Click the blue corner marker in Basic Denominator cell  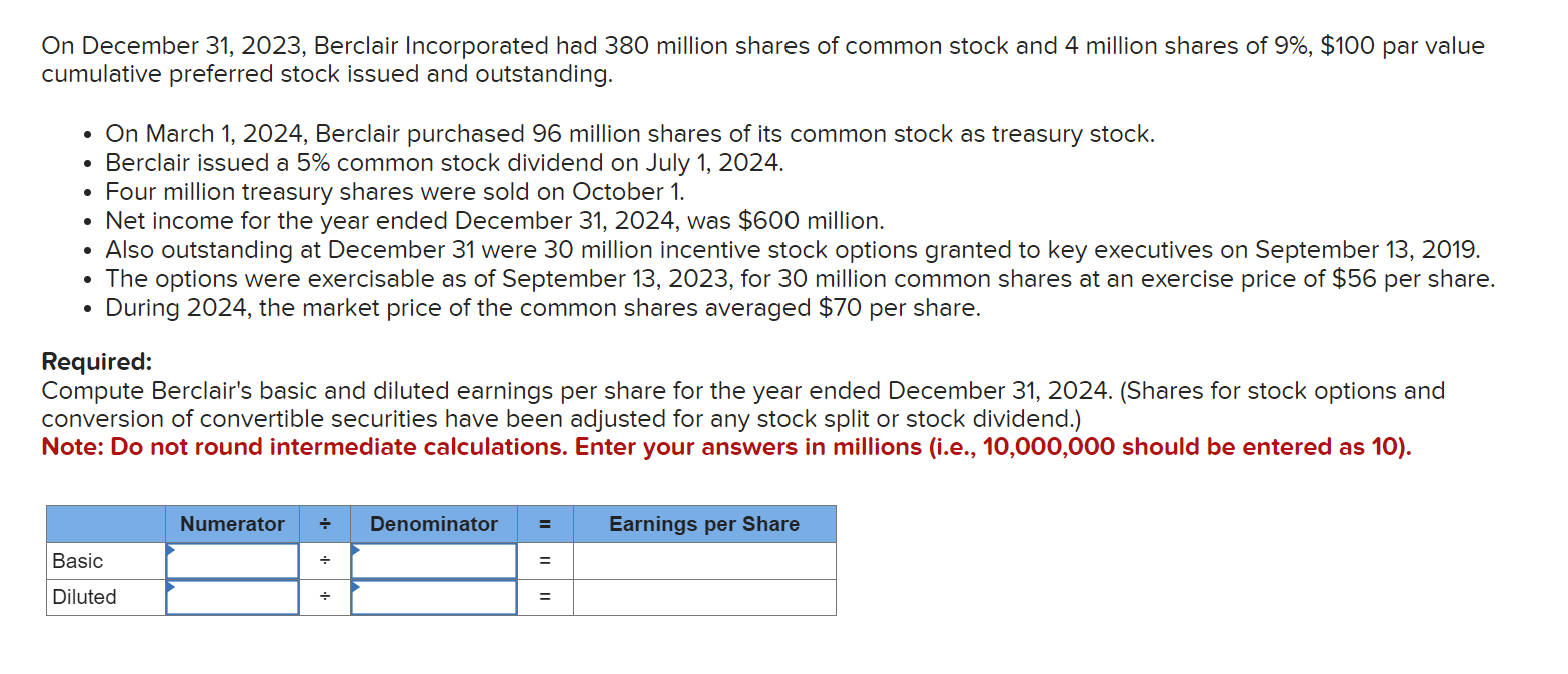tap(355, 549)
